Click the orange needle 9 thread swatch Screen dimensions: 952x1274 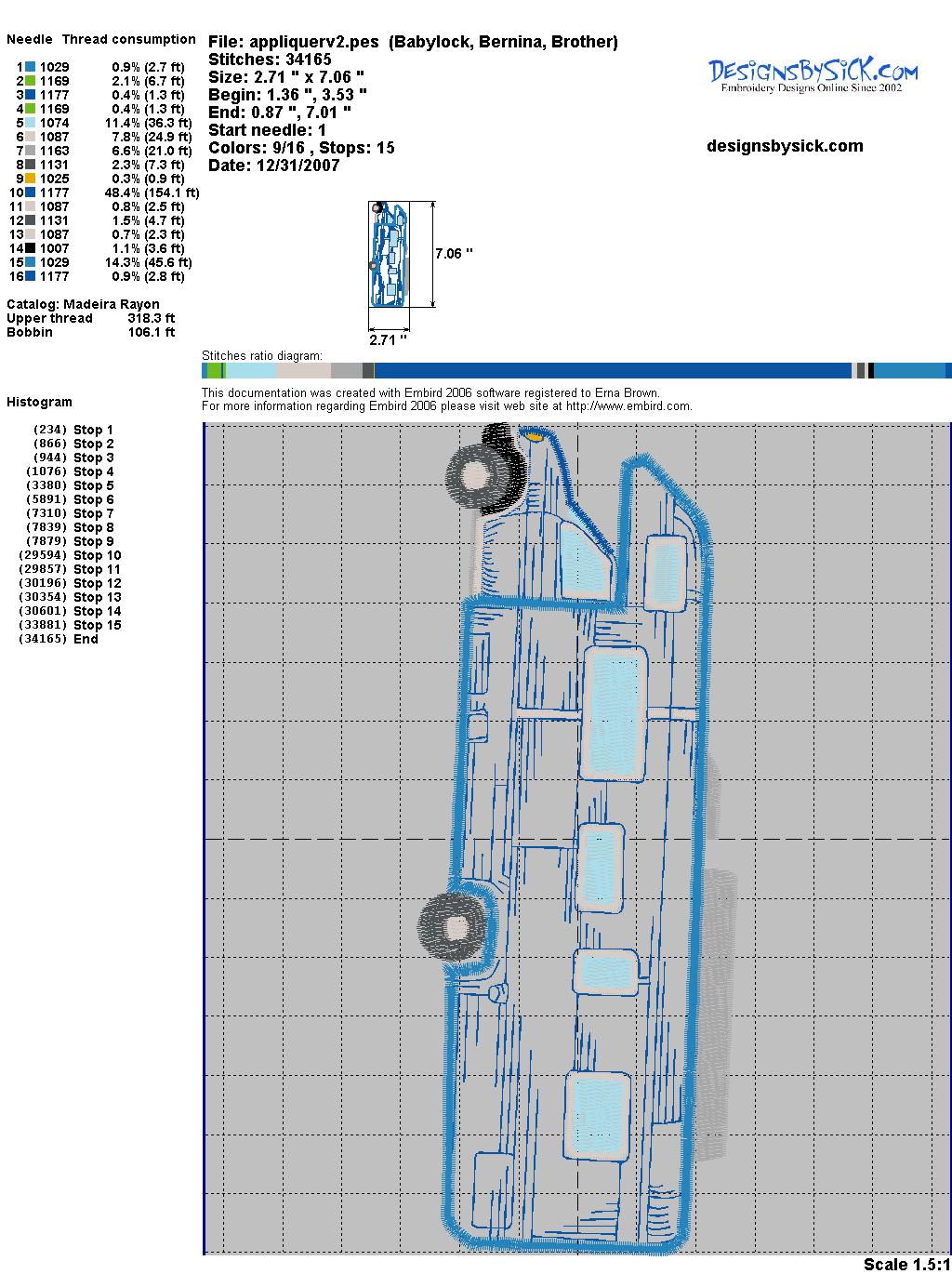point(31,179)
